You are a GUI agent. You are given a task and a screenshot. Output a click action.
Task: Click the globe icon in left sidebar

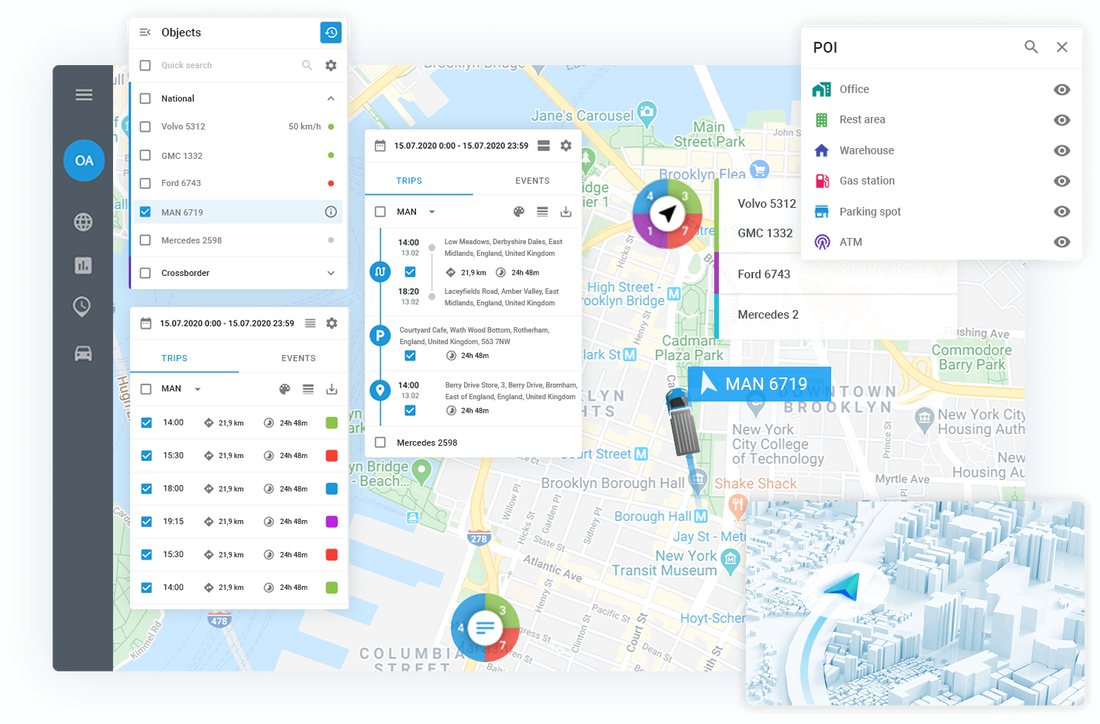click(x=83, y=222)
